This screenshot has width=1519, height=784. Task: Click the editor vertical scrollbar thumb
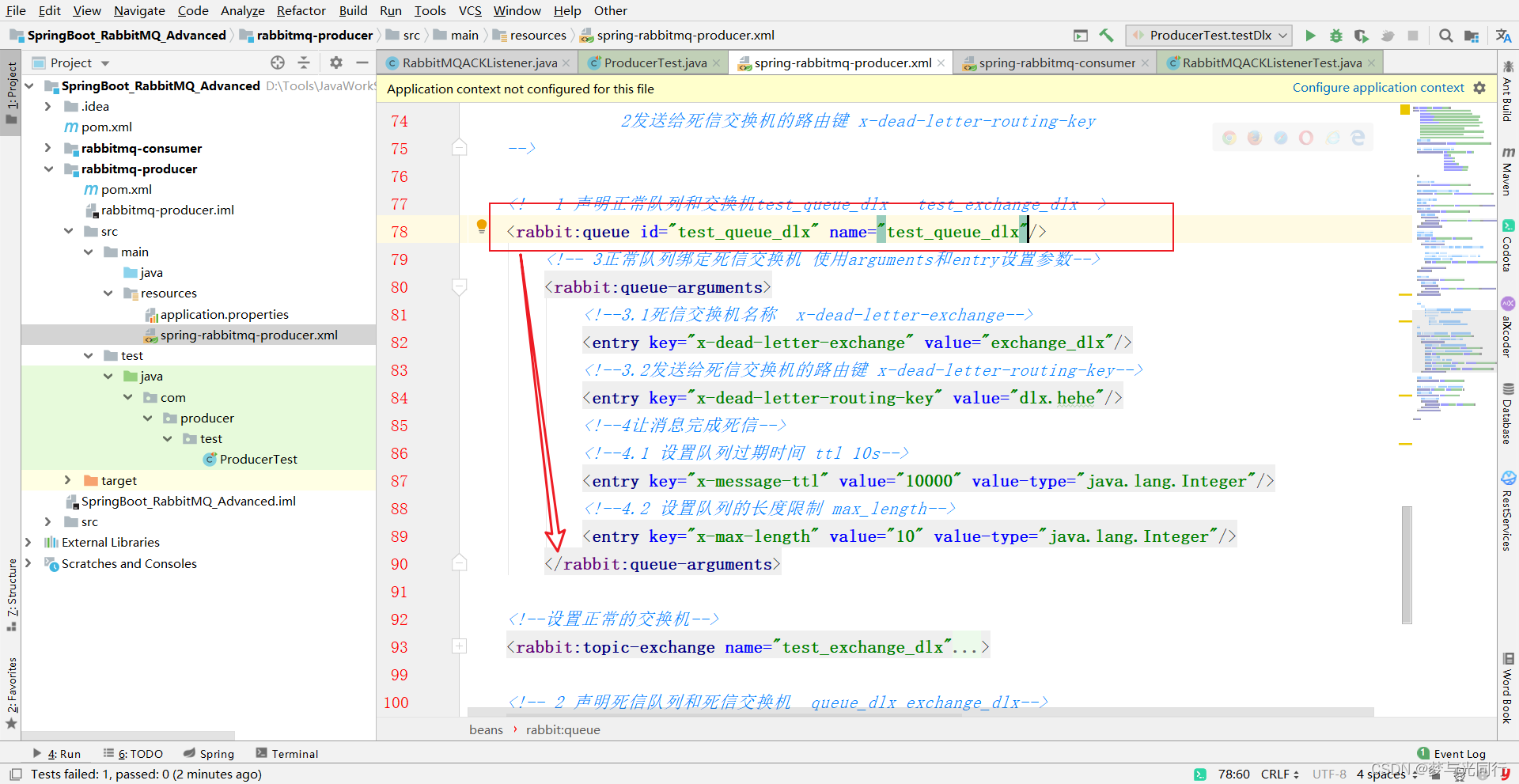(1407, 565)
